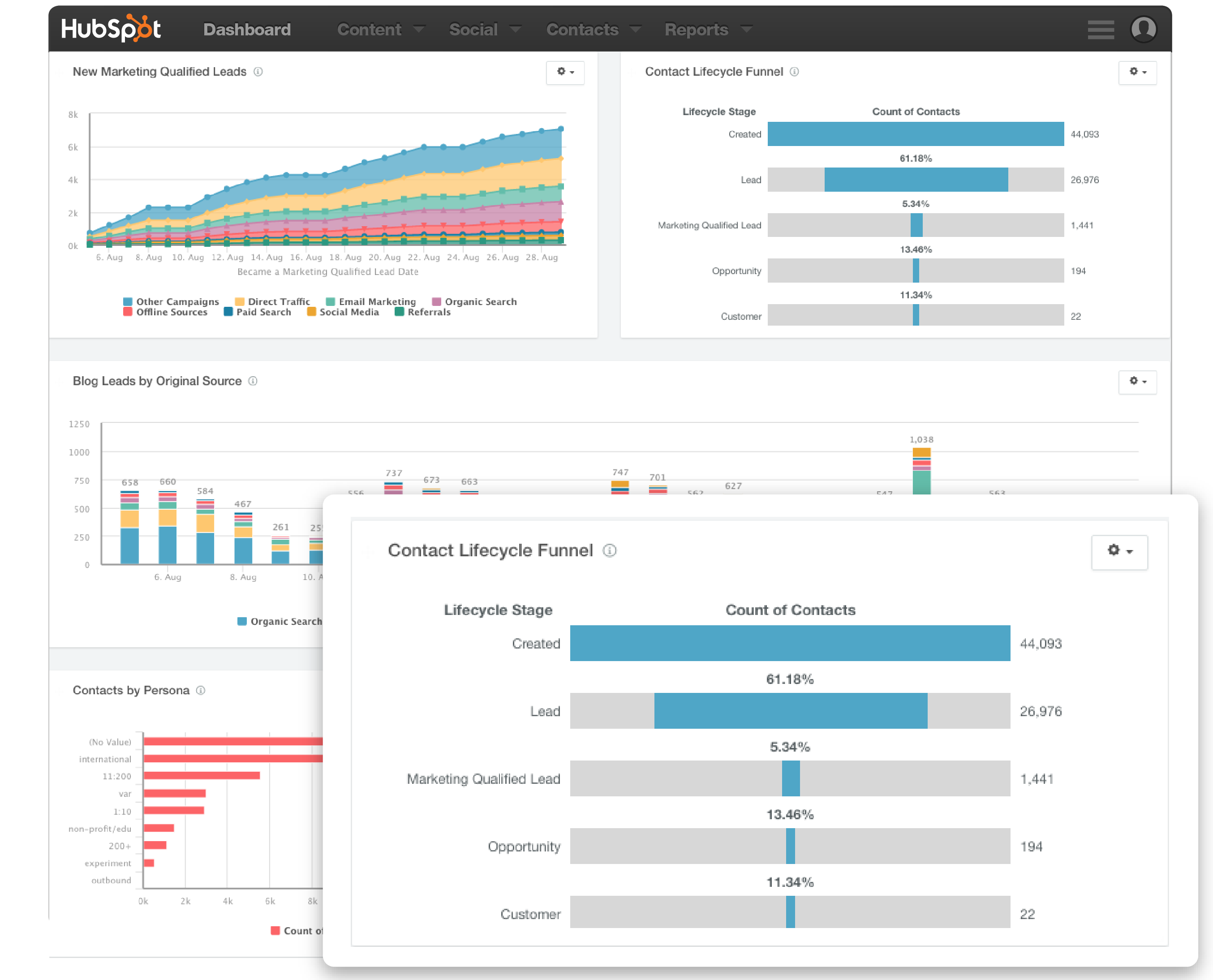Screen dimensions: 1213x980
Task: Click the 467 blog leads bar
Action: [243, 538]
